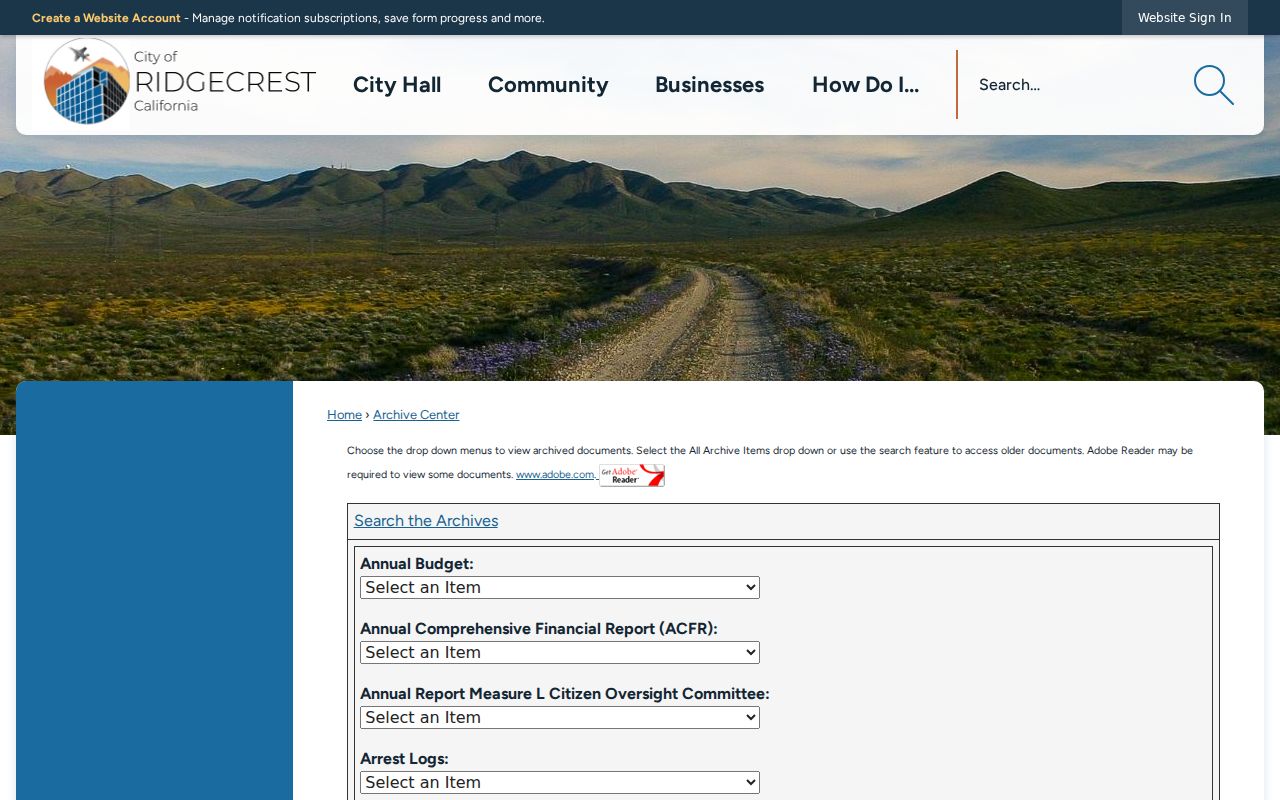
Task: Open the Businesses menu
Action: click(x=710, y=85)
